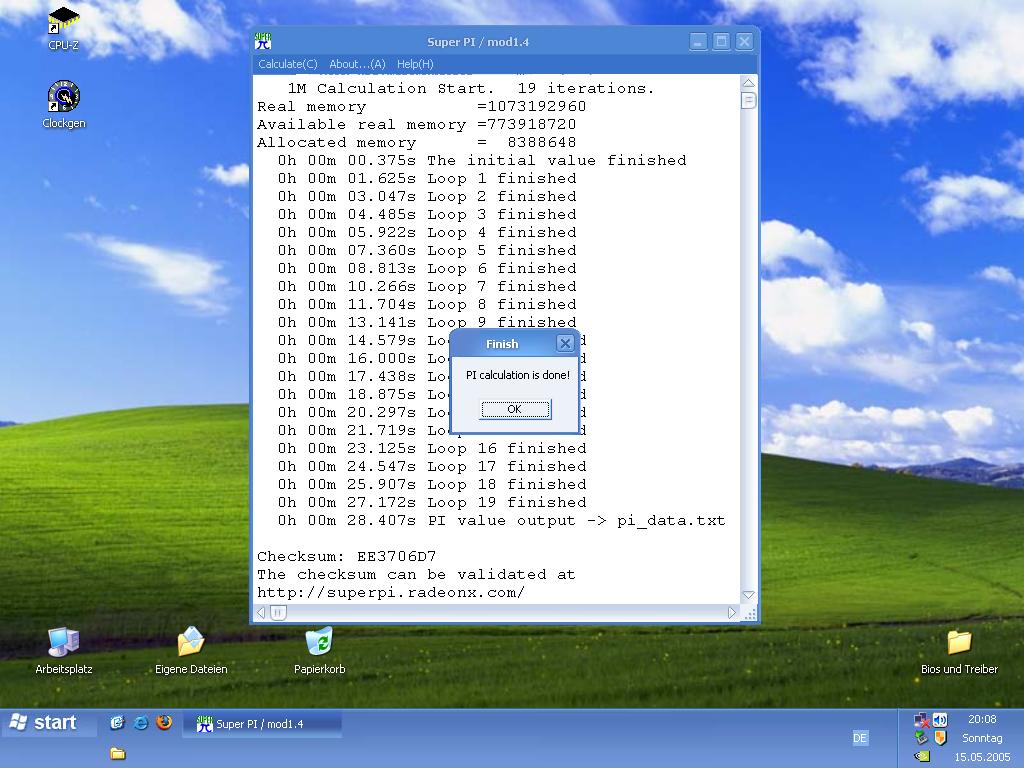Click the Loop 5 finished line
This screenshot has width=1024, height=768.
tap(426, 250)
